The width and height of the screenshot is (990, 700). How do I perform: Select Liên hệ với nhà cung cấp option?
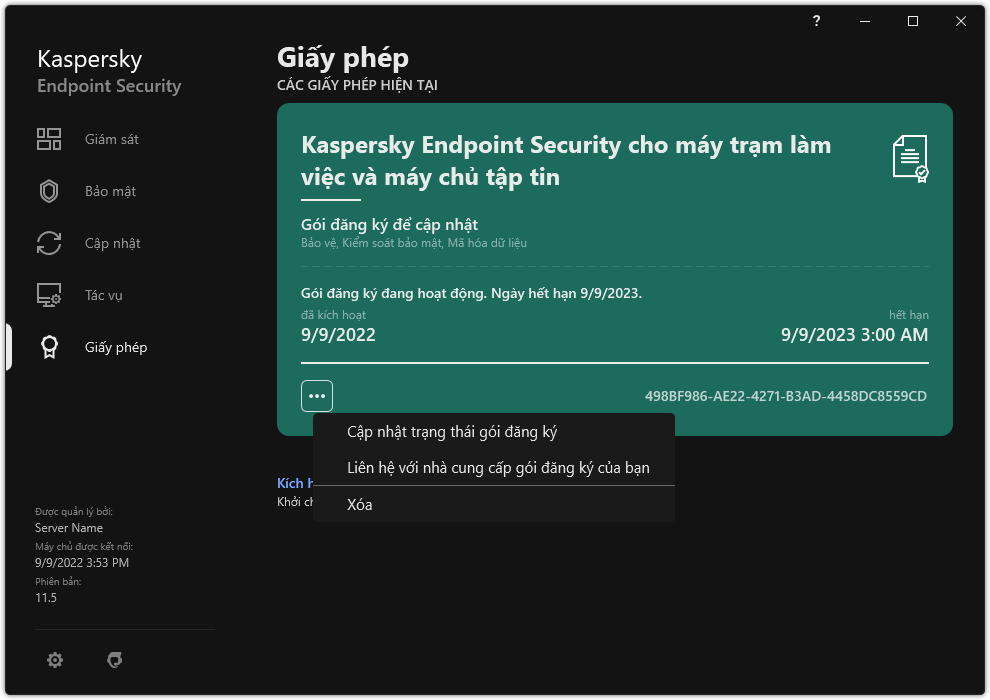(498, 467)
